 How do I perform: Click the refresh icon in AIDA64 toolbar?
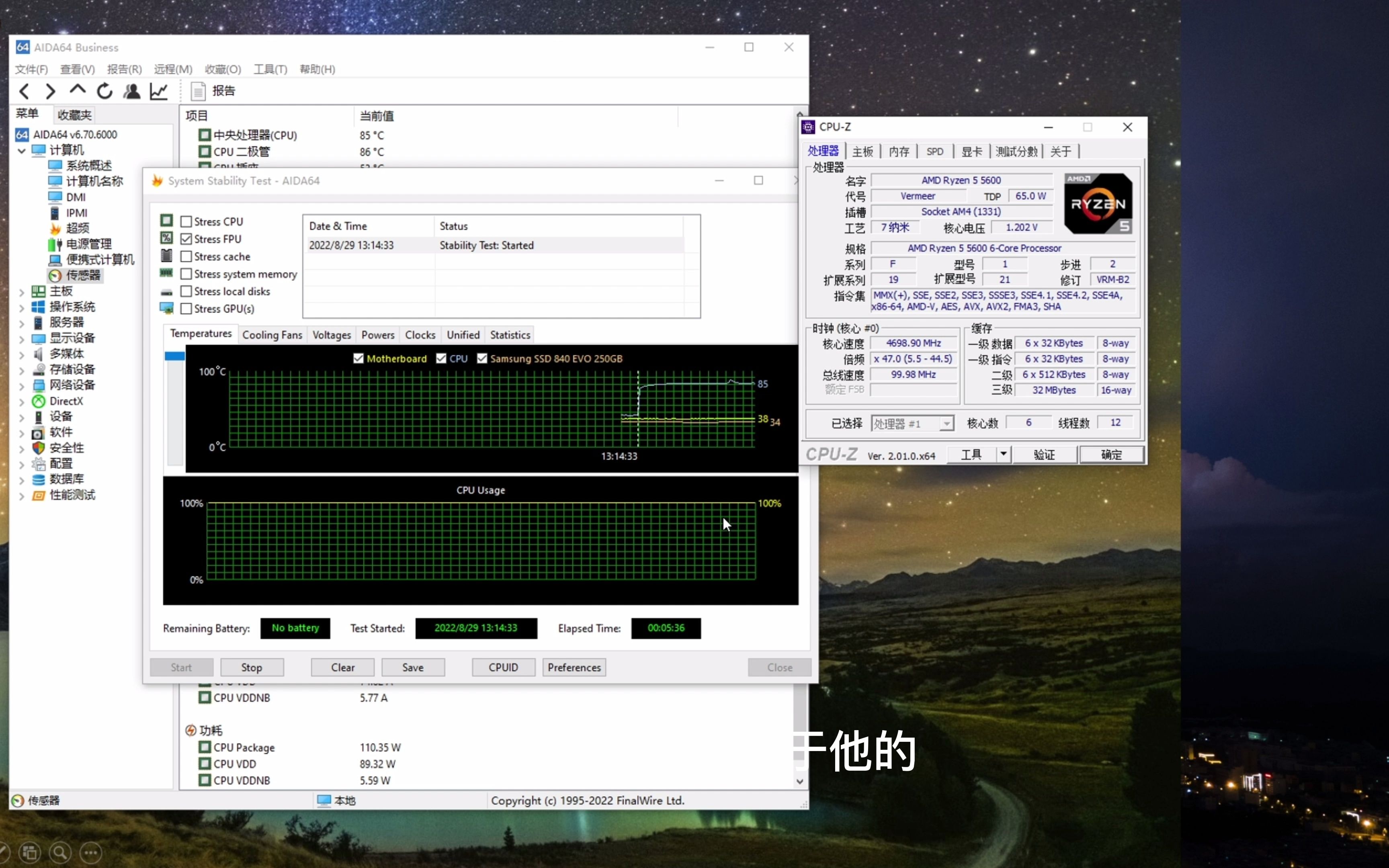click(104, 91)
